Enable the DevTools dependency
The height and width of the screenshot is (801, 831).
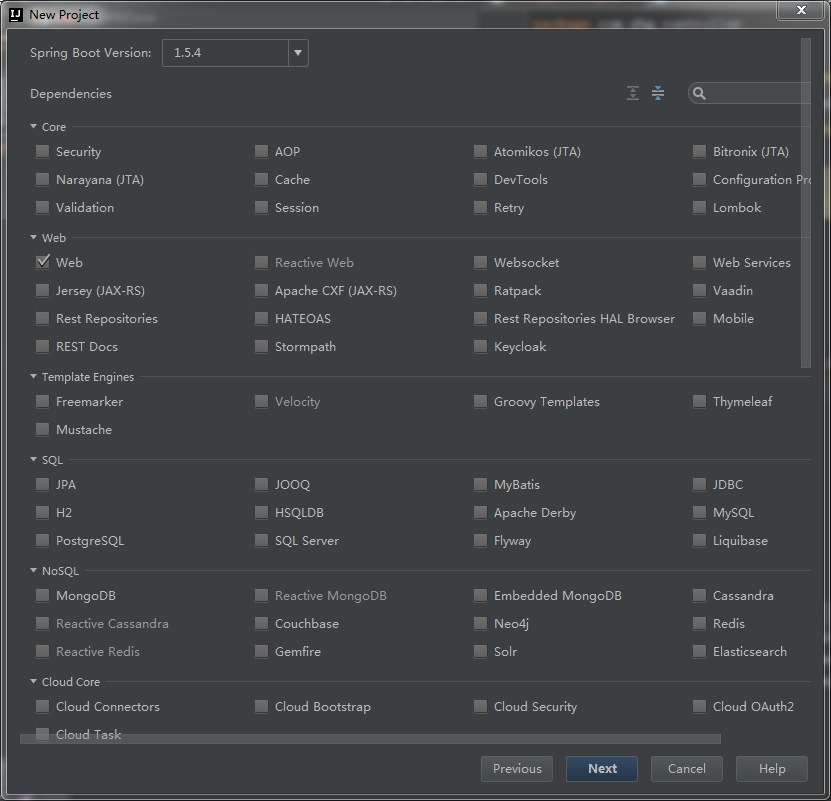pyautogui.click(x=480, y=180)
